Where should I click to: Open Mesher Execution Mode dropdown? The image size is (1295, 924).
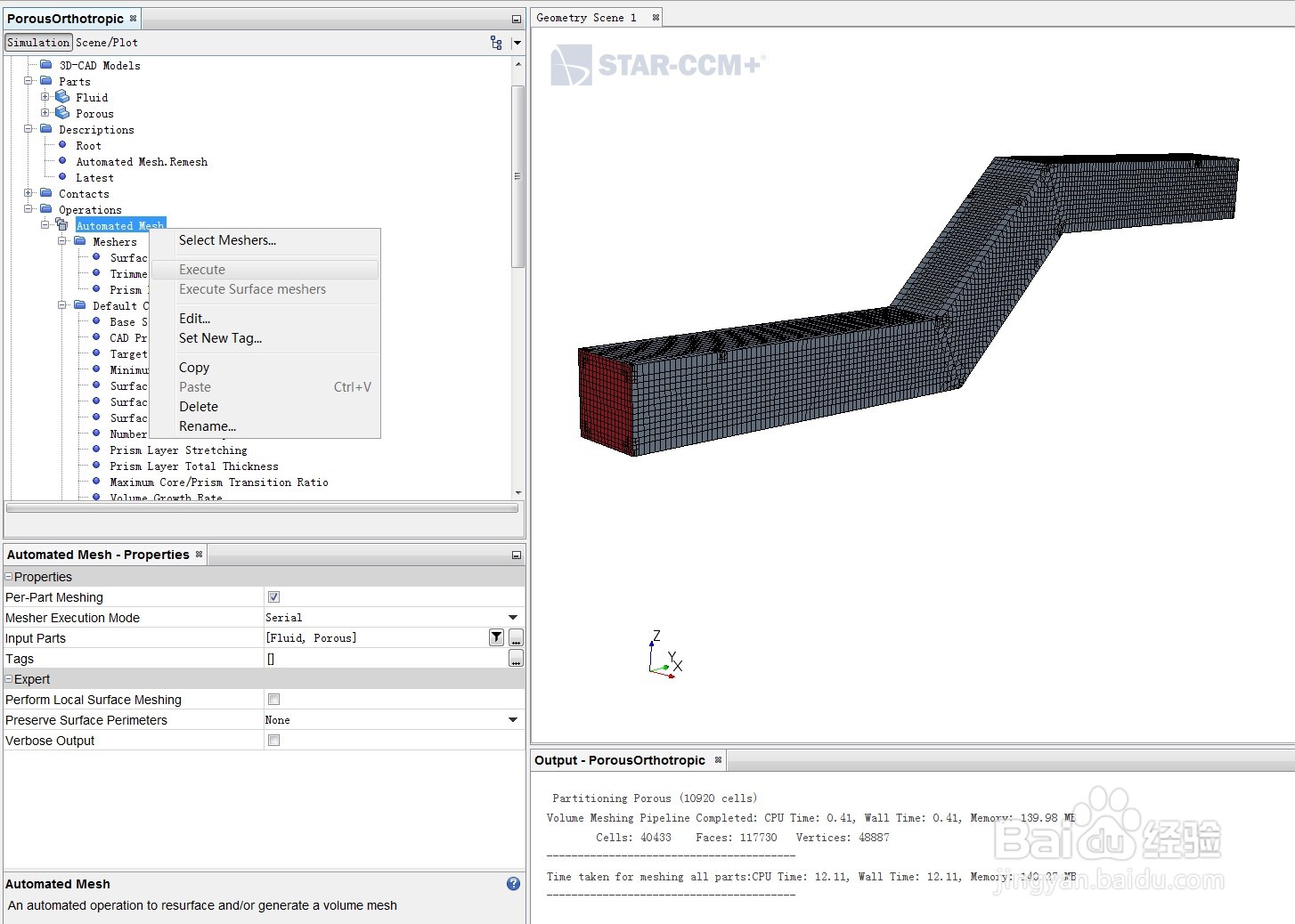(513, 617)
